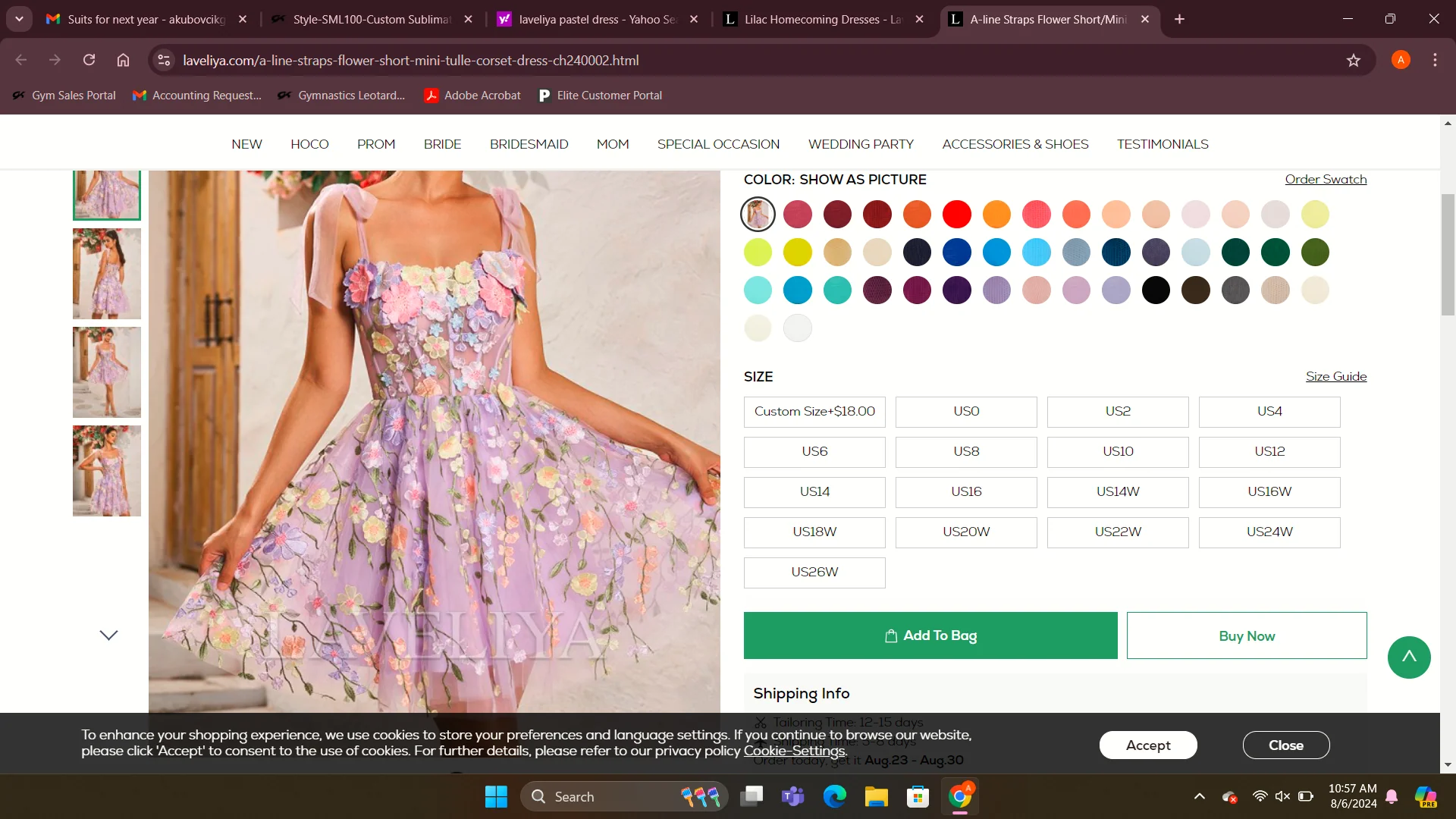
Task: Open the Chrome profile avatar
Action: pyautogui.click(x=1401, y=60)
